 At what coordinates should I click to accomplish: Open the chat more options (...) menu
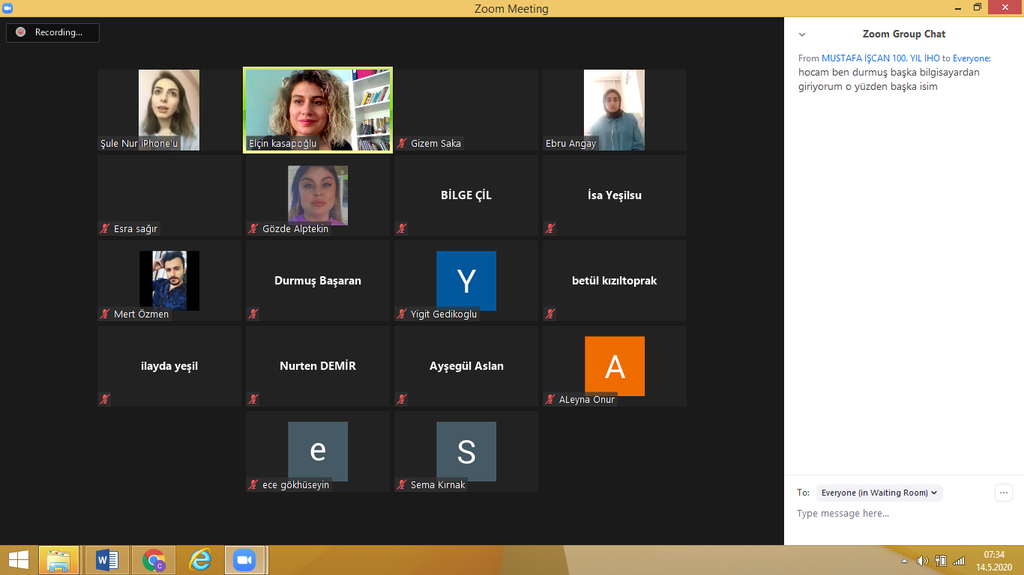coord(1004,493)
